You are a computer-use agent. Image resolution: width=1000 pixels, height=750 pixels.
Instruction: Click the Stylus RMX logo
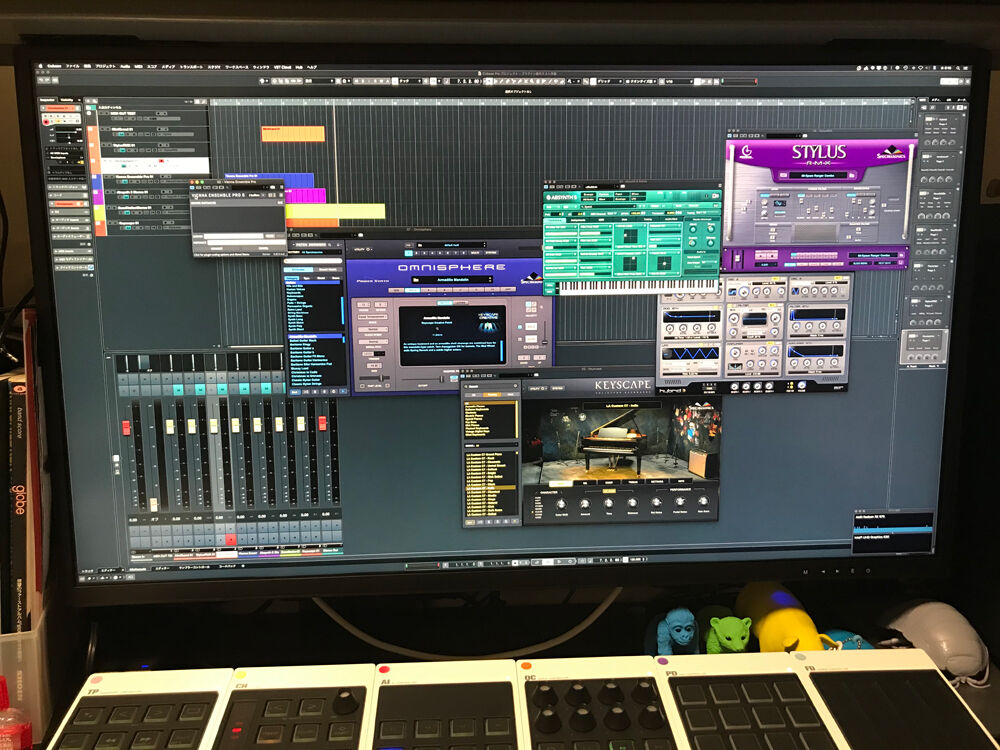(x=819, y=153)
